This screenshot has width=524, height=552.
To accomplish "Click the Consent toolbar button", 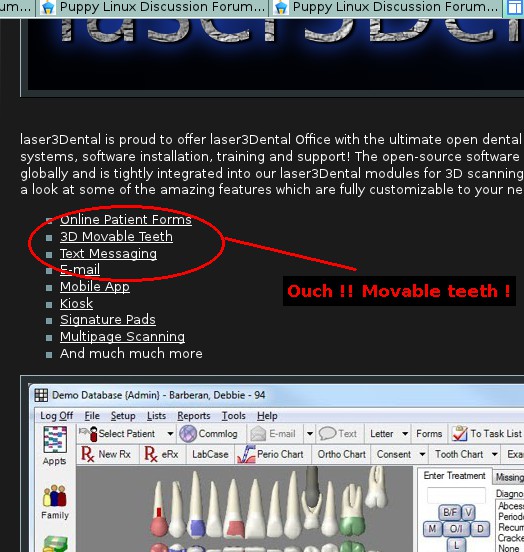I will [394, 454].
